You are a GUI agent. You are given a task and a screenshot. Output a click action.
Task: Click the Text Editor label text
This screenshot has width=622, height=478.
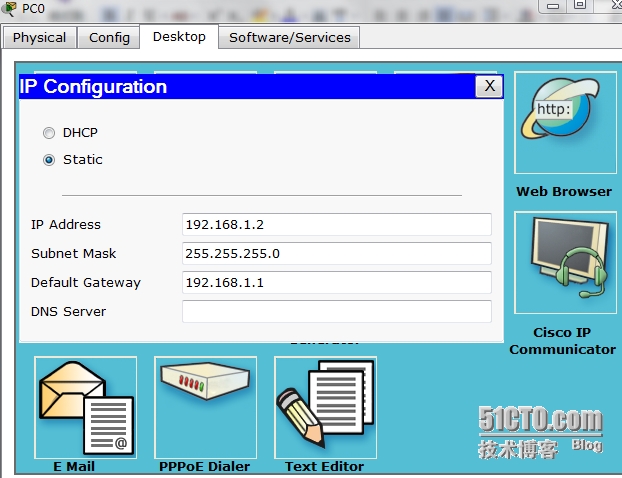pos(324,466)
